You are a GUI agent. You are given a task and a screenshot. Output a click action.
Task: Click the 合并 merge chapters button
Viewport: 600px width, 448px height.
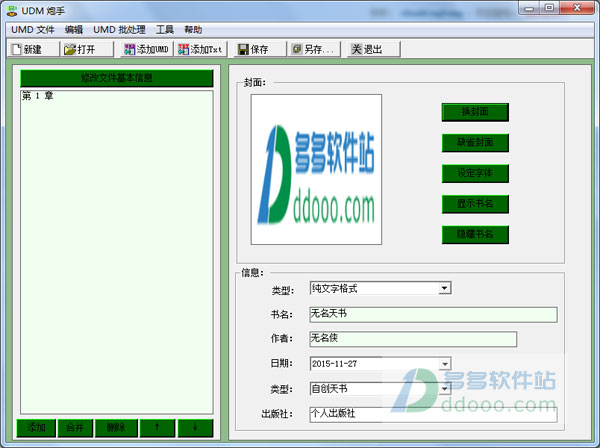[x=75, y=428]
